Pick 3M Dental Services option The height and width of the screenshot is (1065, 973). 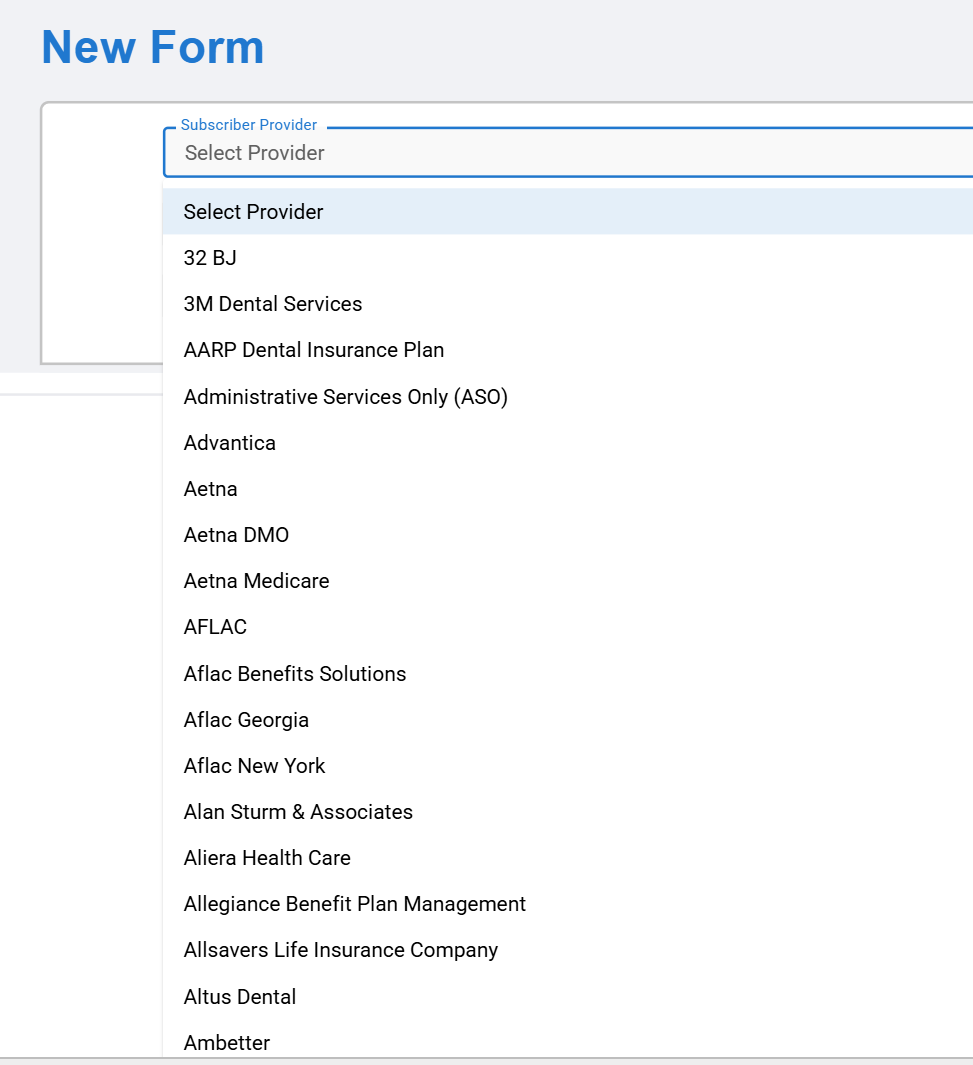(x=273, y=304)
